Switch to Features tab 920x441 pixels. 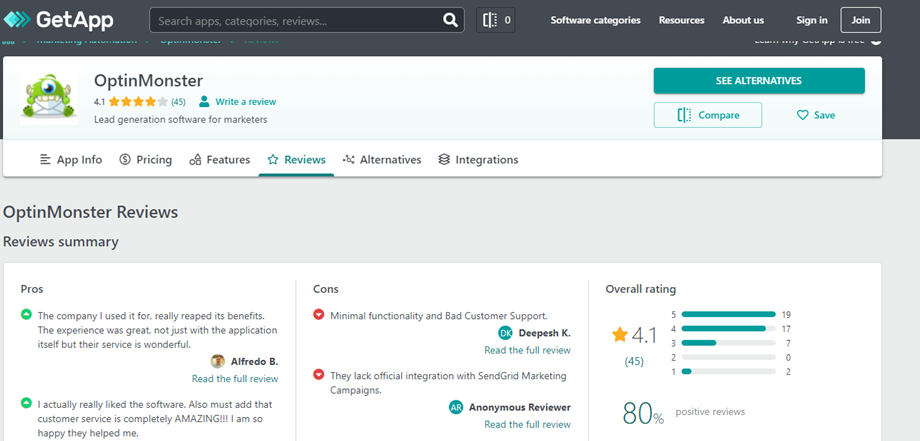[x=219, y=160]
